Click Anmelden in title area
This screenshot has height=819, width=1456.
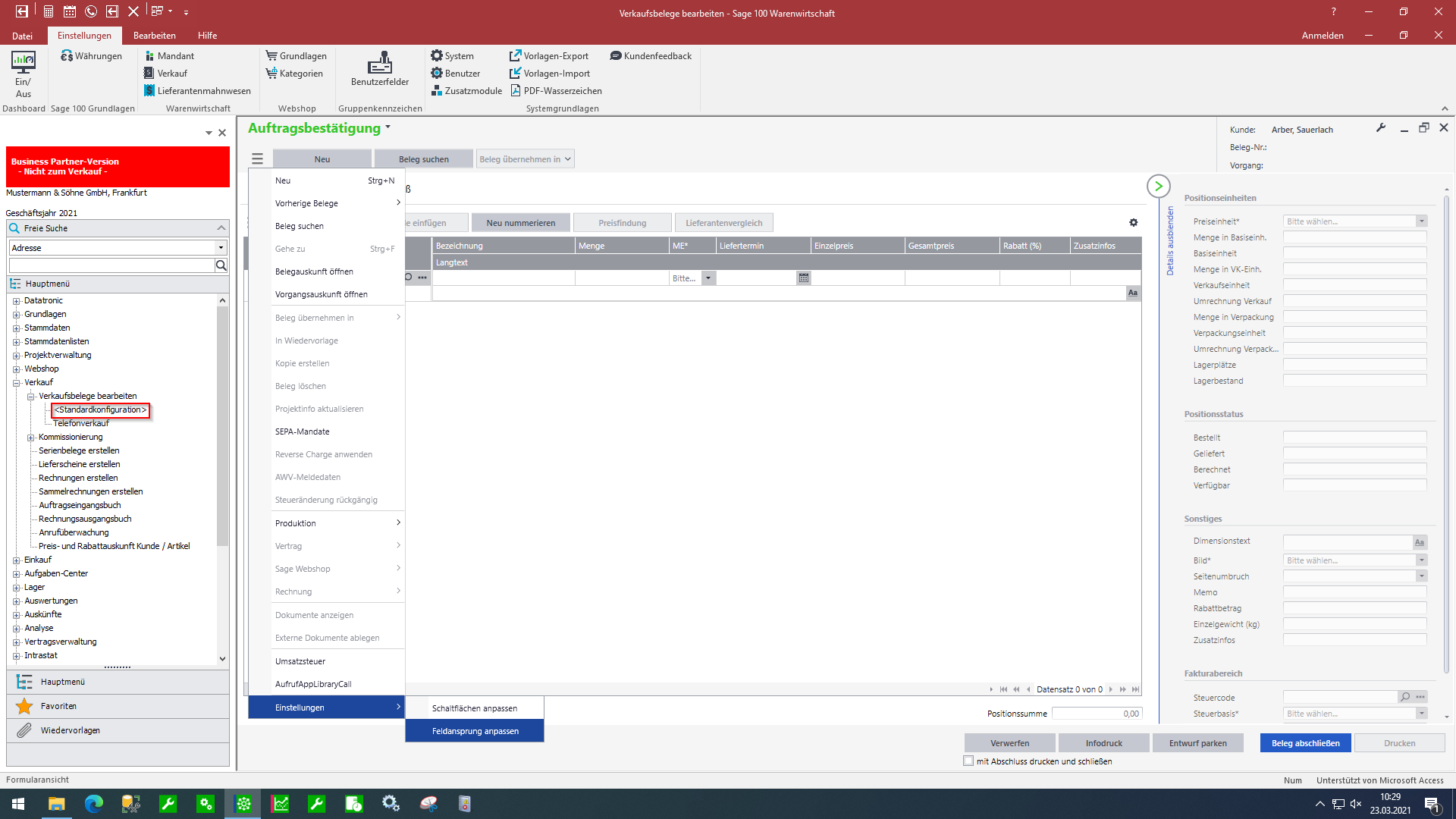coord(1323,36)
